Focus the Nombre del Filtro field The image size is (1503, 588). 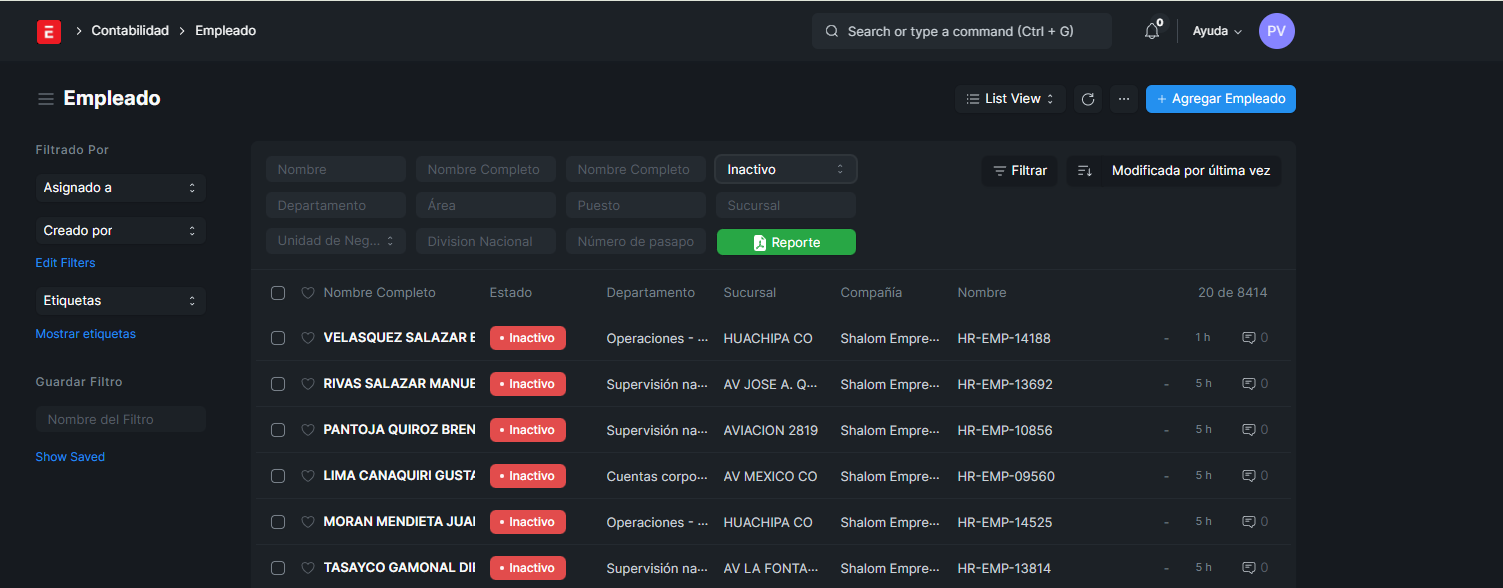click(120, 419)
